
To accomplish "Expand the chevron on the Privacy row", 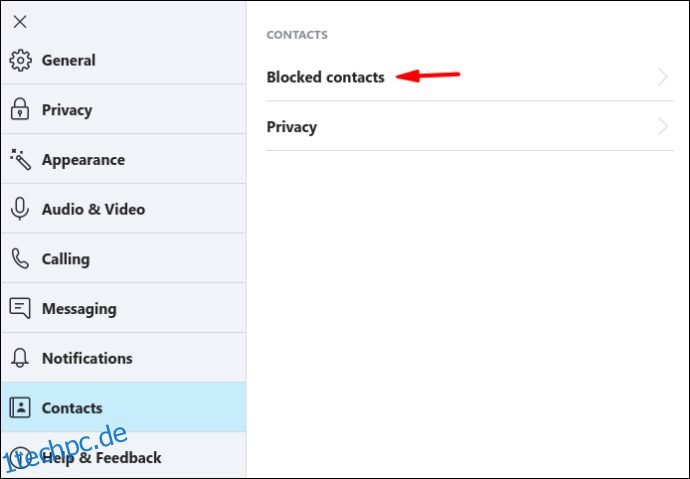I will 663,127.
